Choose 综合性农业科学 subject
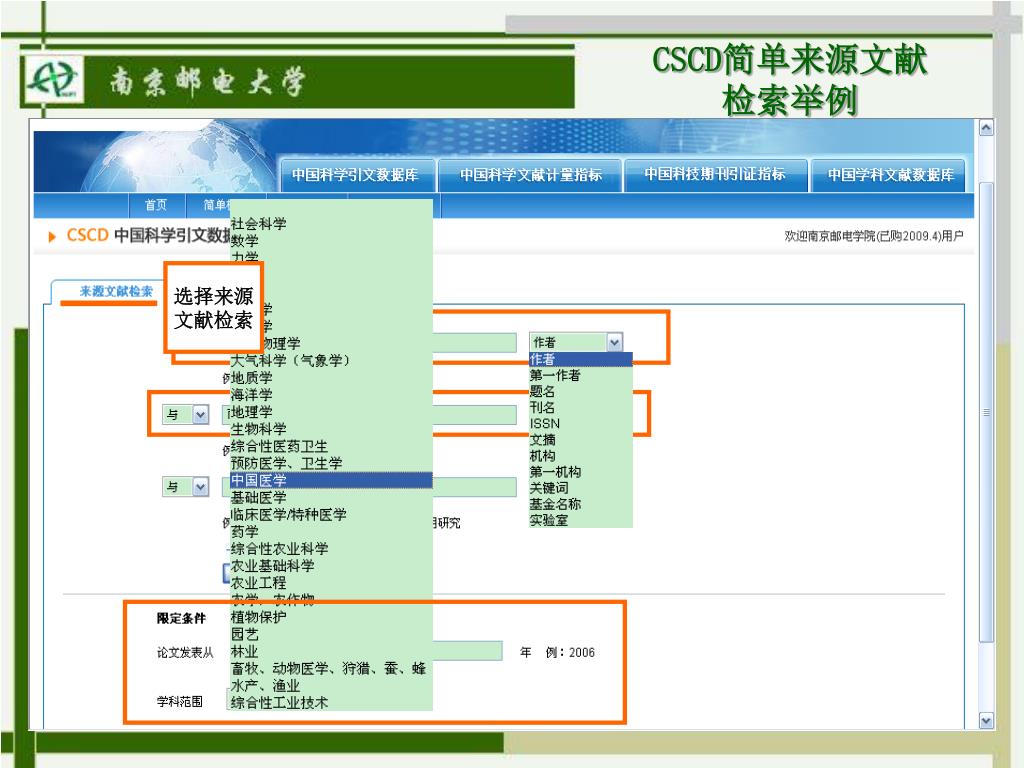This screenshot has height=768, width=1024. click(331, 549)
